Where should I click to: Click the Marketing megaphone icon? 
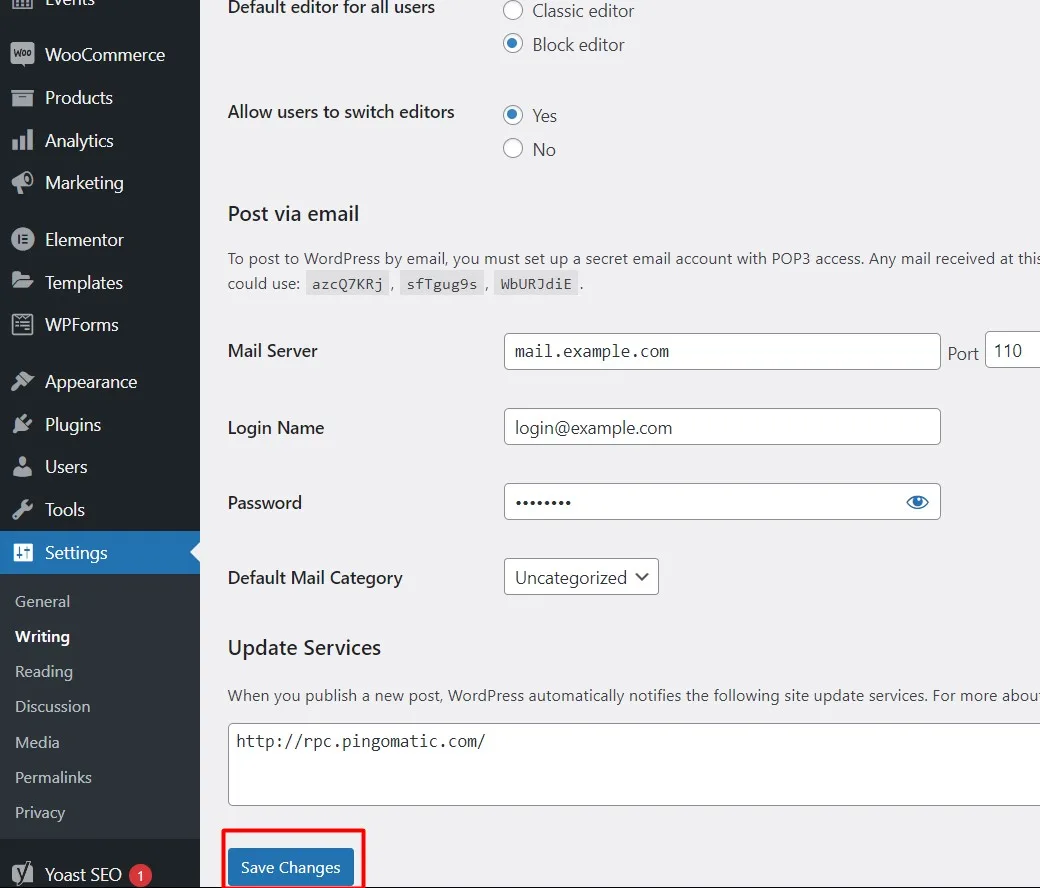pos(23,183)
